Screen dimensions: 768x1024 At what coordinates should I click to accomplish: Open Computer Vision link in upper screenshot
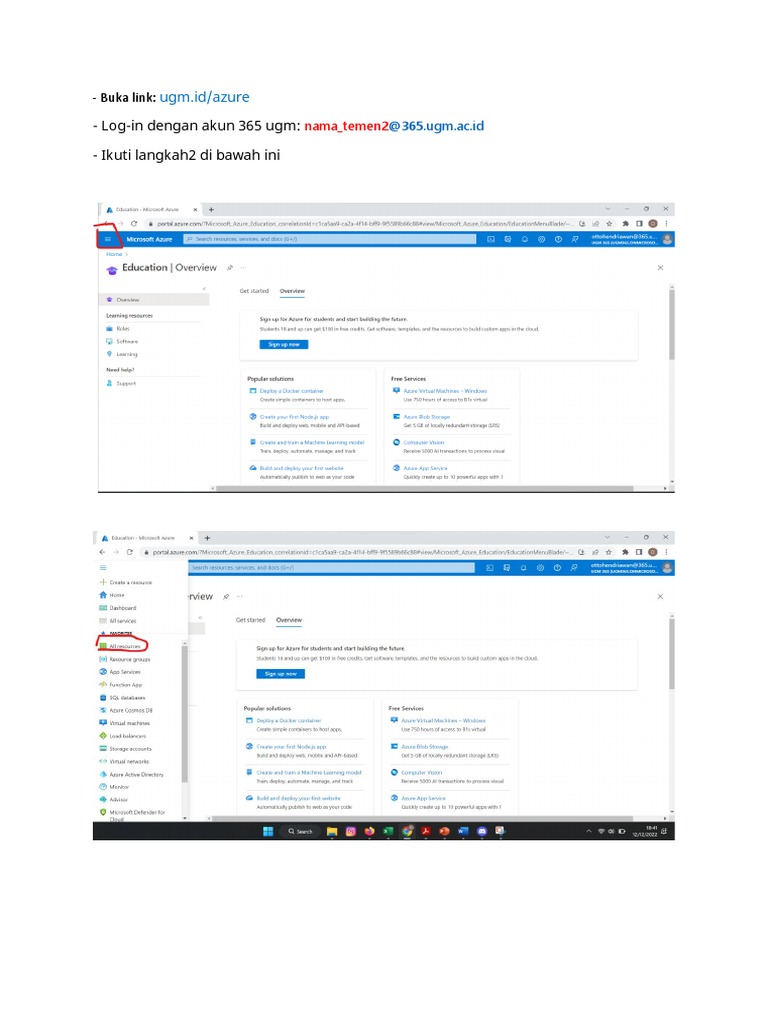click(x=423, y=442)
